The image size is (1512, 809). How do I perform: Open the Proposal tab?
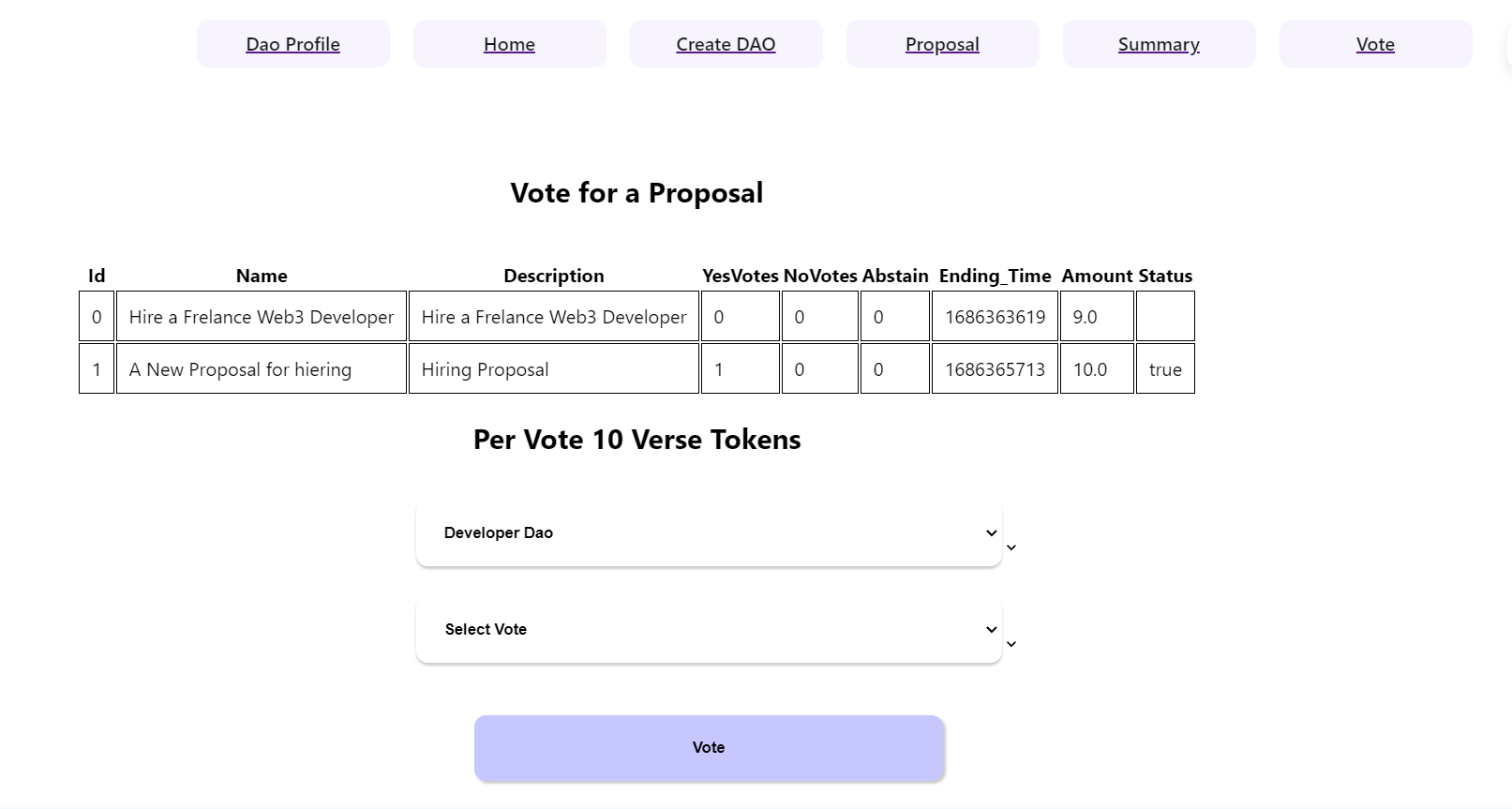[x=942, y=44]
